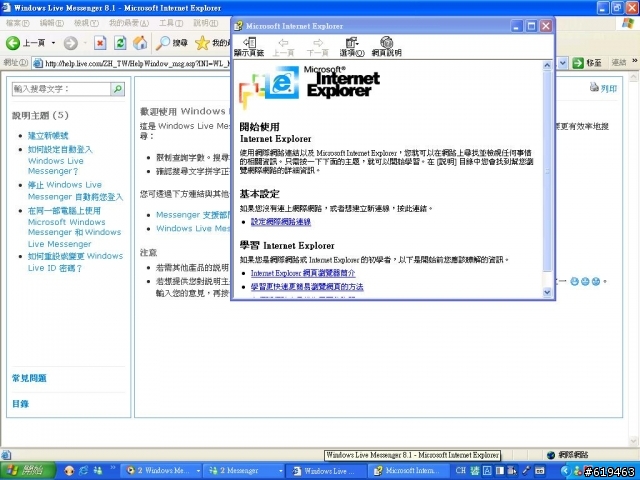Click the Internet Explorer quick launch icon
The image size is (640, 480).
pyautogui.click(x=84, y=471)
